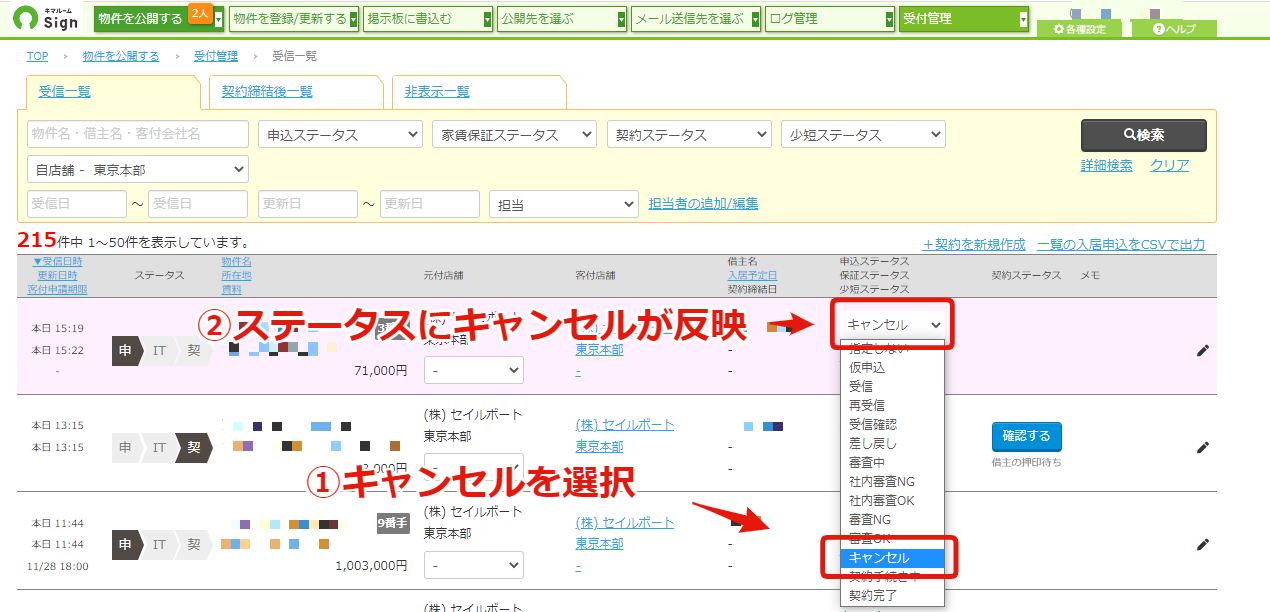Viewport: 1270px width, 612px height.
Task: Sort by the ▼受信日時 column header
Action: [x=57, y=261]
